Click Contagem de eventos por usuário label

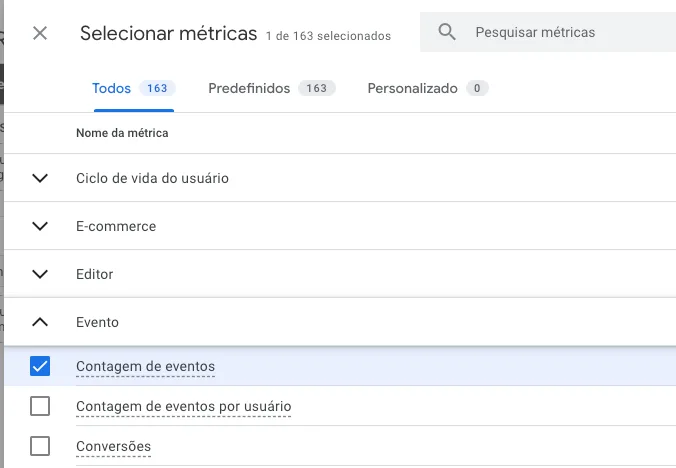[183, 406]
